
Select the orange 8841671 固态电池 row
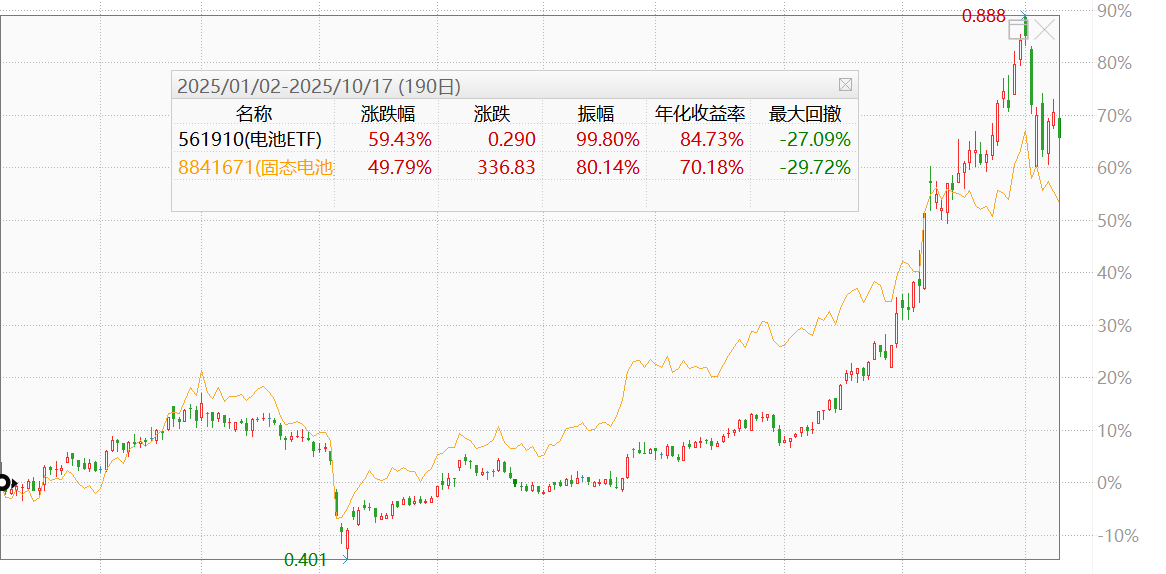click(255, 167)
